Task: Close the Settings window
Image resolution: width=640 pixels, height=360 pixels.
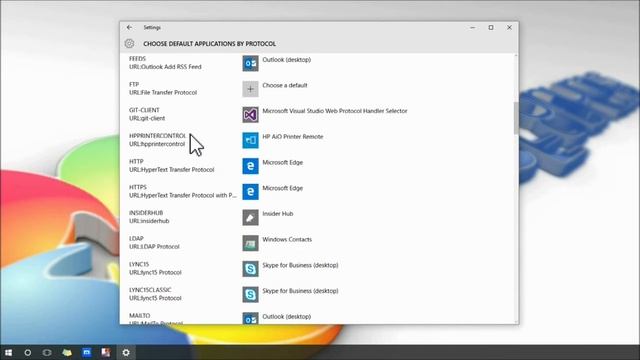Action: point(509,27)
